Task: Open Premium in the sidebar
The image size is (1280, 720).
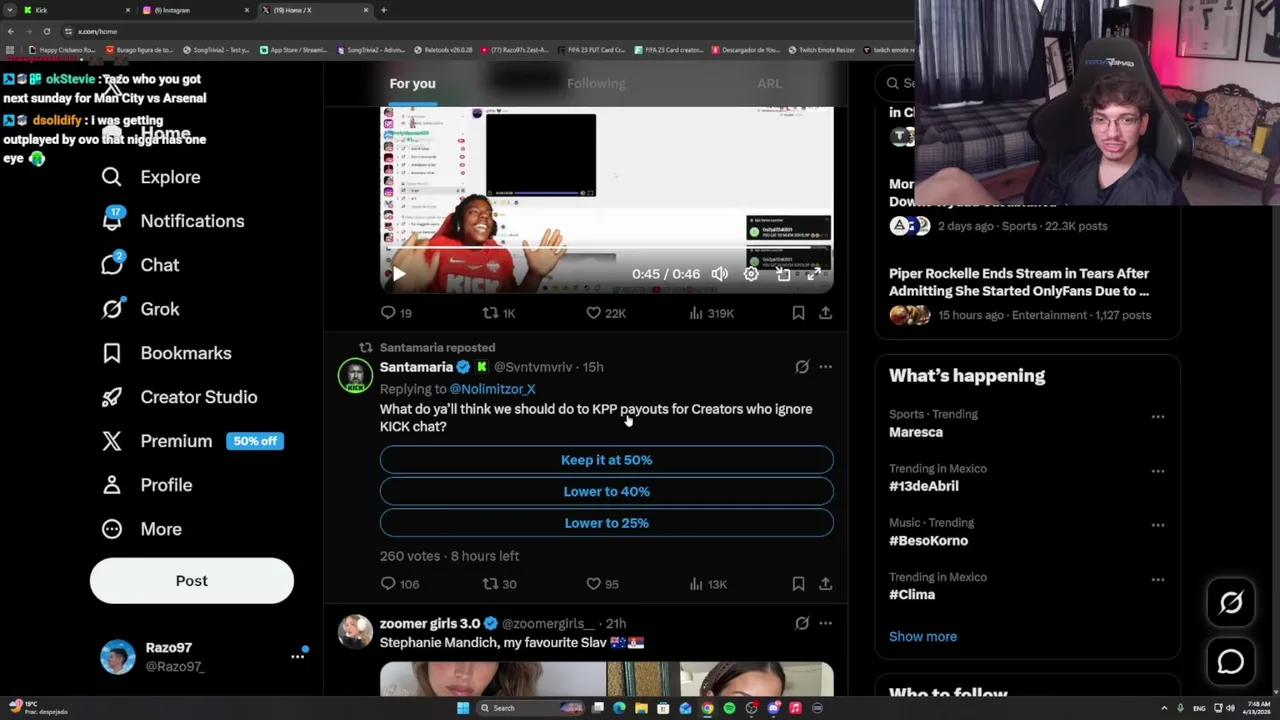Action: click(192, 441)
